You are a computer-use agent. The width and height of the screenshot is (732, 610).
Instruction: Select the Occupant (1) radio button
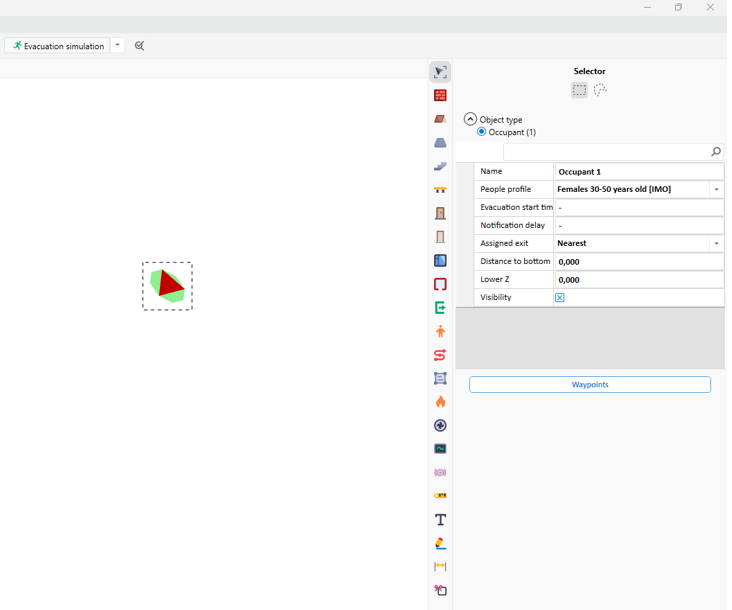482,132
